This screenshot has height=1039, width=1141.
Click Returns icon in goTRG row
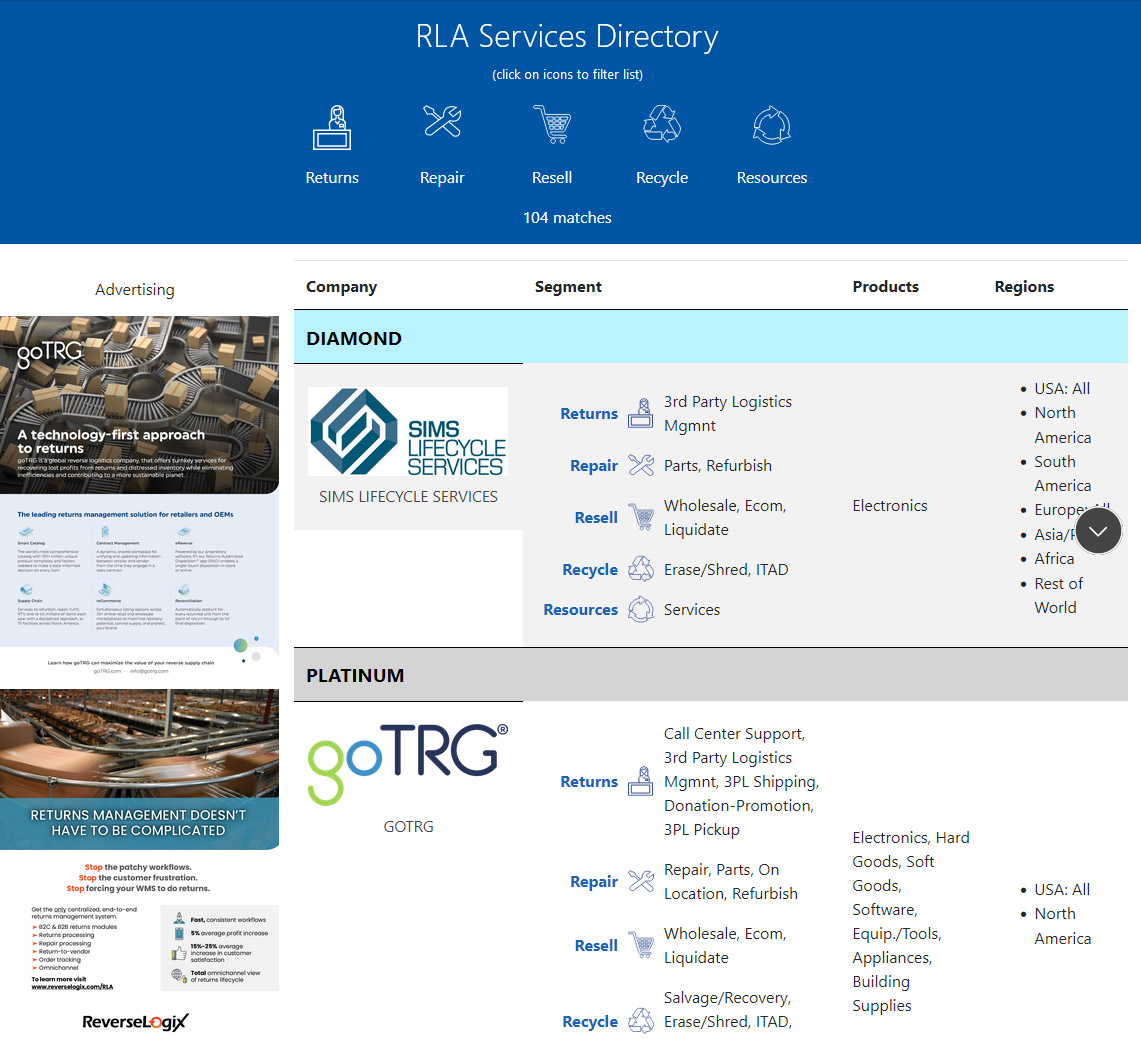[640, 782]
